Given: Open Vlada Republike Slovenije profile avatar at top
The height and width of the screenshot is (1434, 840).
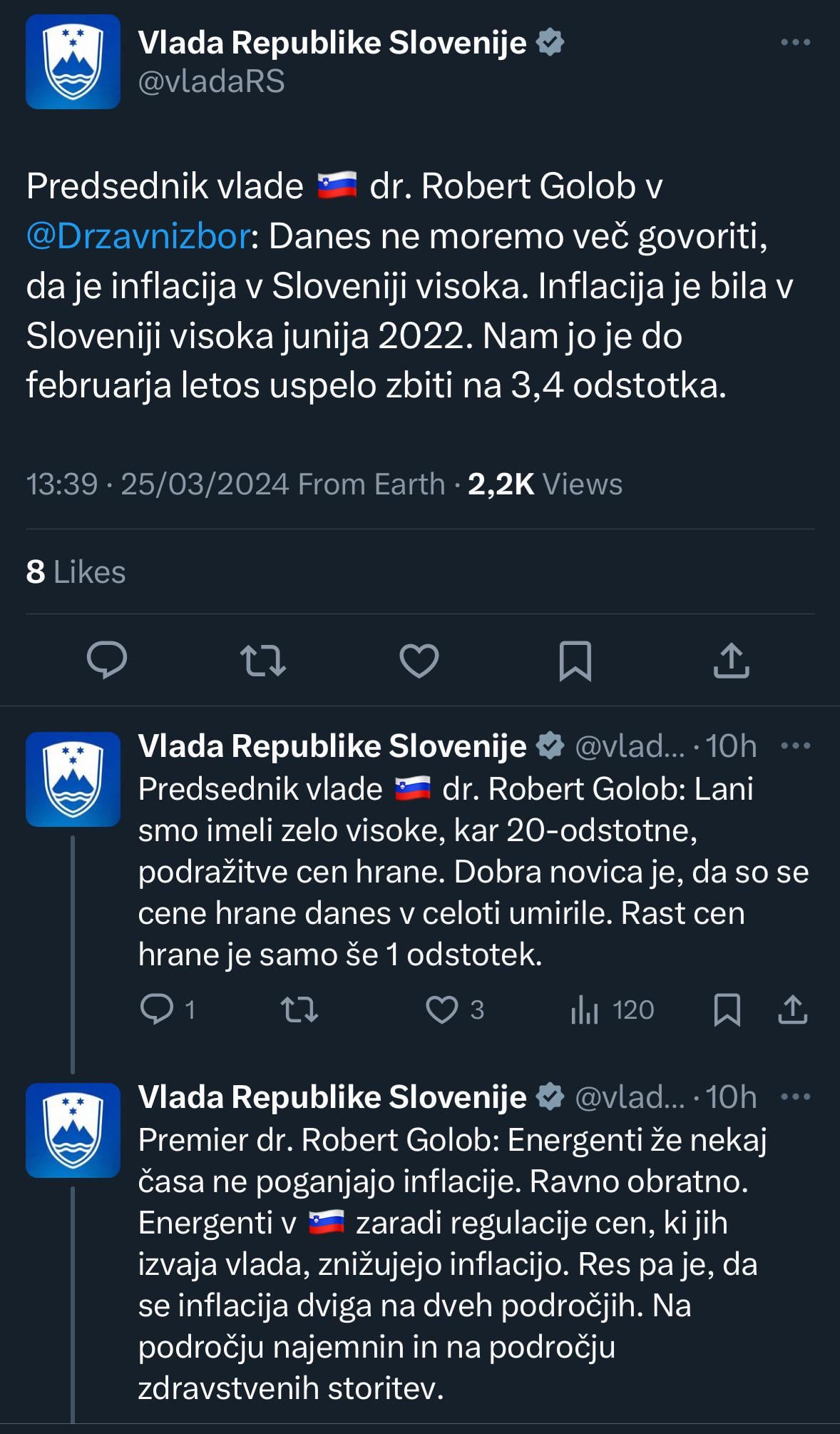Looking at the screenshot, I should [73, 61].
